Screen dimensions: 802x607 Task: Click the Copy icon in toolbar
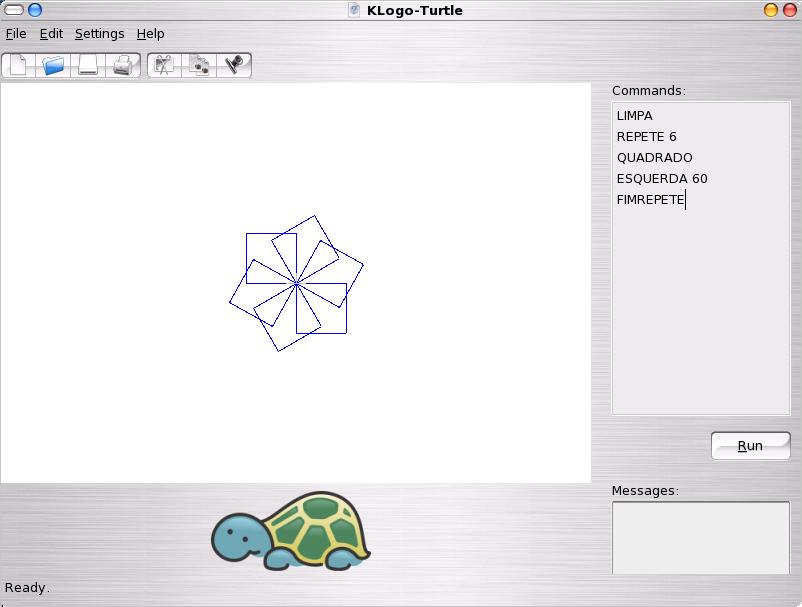click(x=199, y=65)
